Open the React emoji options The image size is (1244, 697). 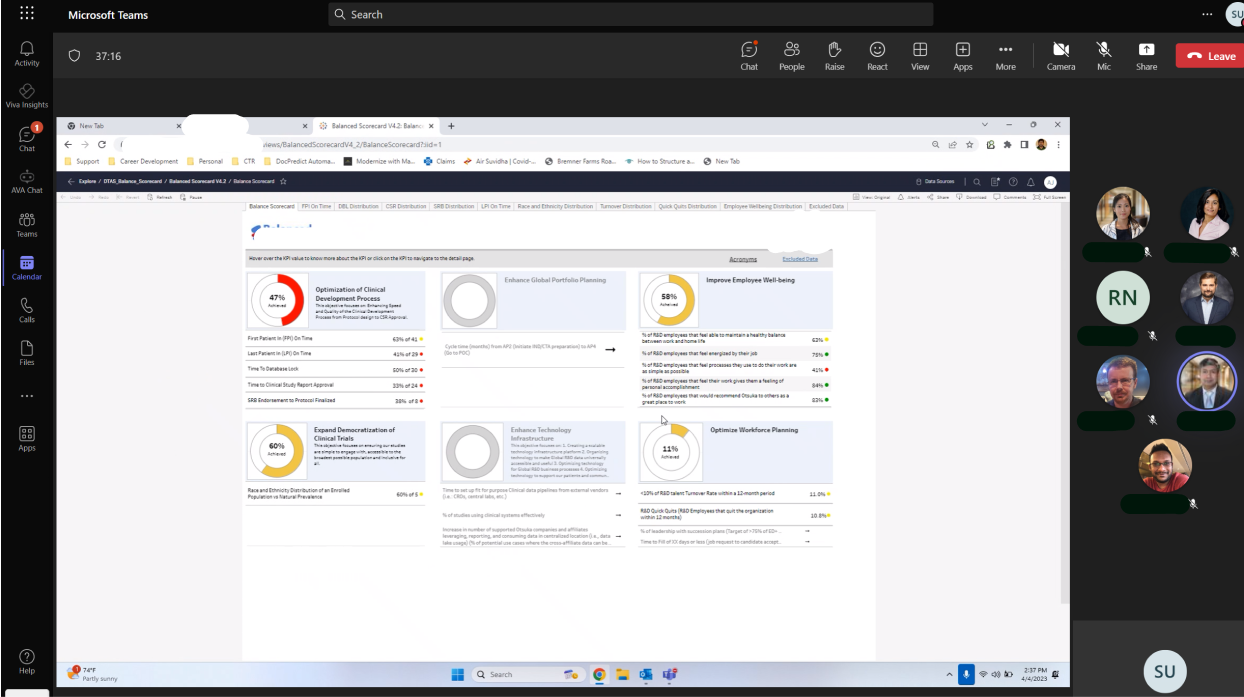(x=877, y=55)
